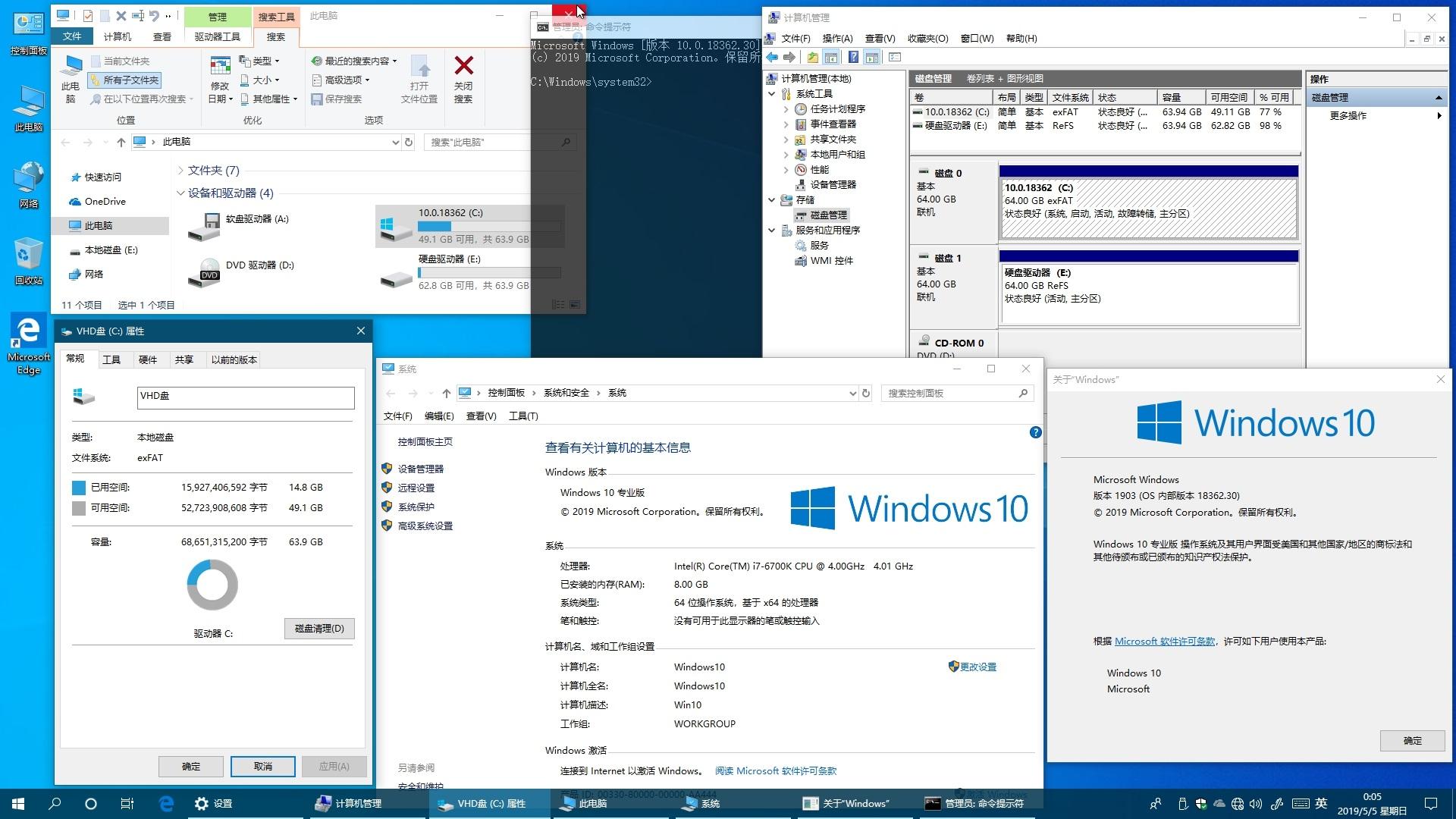
Task: Click the refresh icon in Explorer address bar
Action: point(409,142)
